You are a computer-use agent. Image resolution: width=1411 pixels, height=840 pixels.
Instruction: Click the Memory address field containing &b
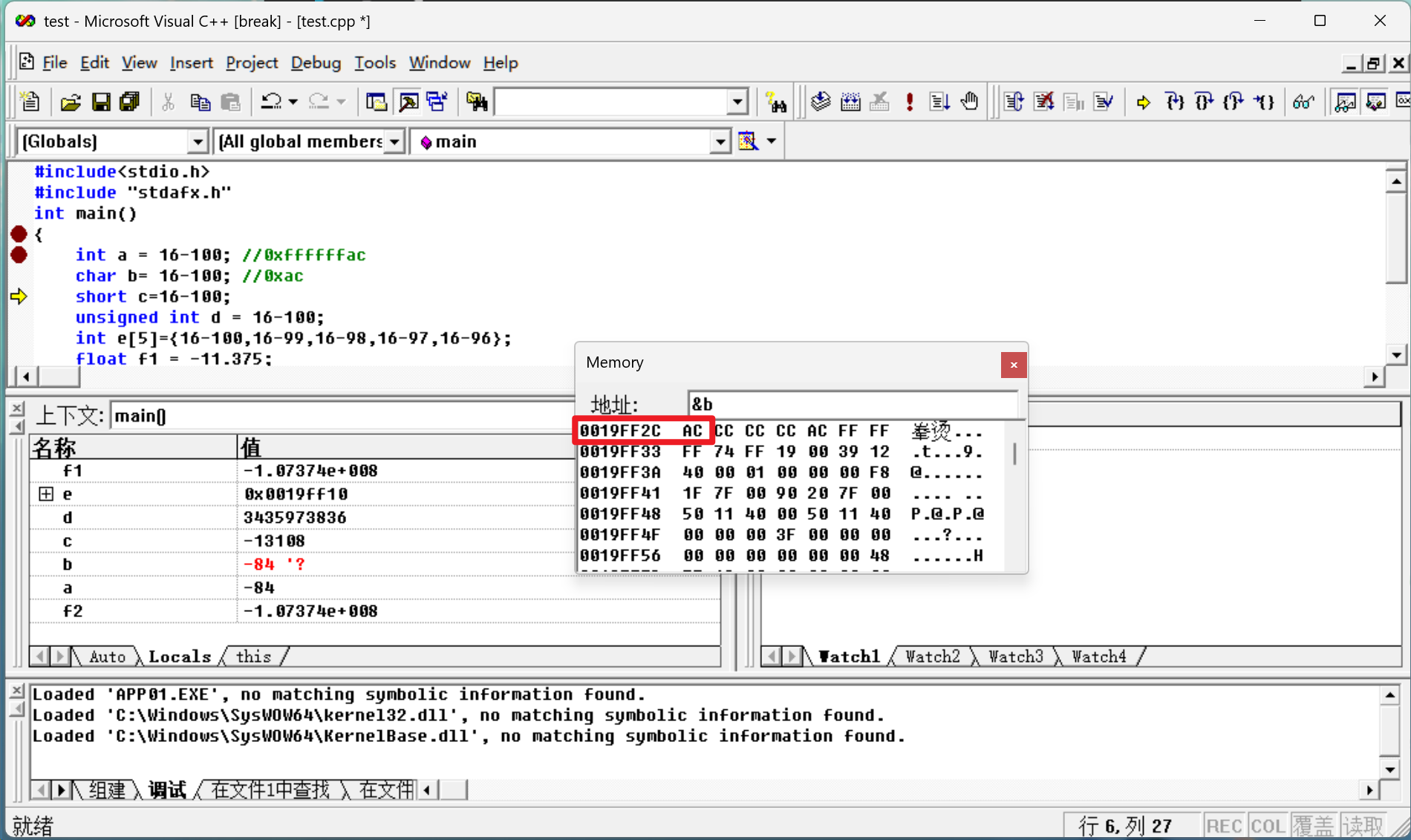click(853, 404)
